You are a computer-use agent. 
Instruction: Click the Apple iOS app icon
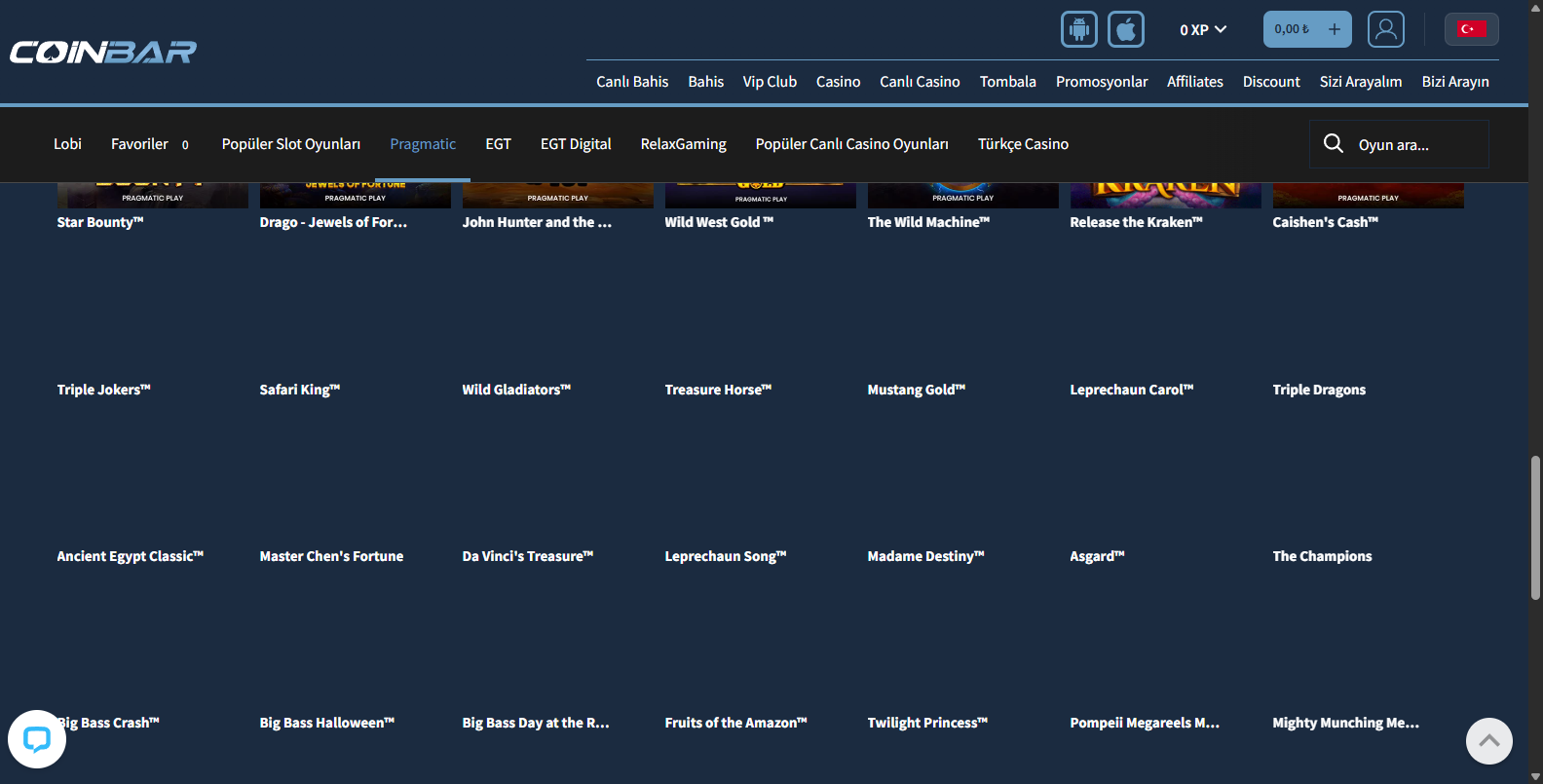click(1125, 29)
